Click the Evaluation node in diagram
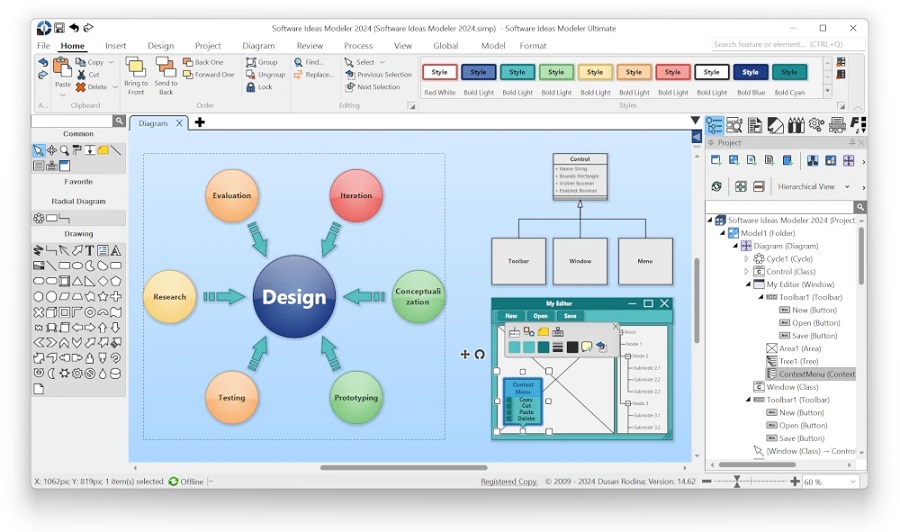Screen dimensions: 900x532 click(x=232, y=195)
